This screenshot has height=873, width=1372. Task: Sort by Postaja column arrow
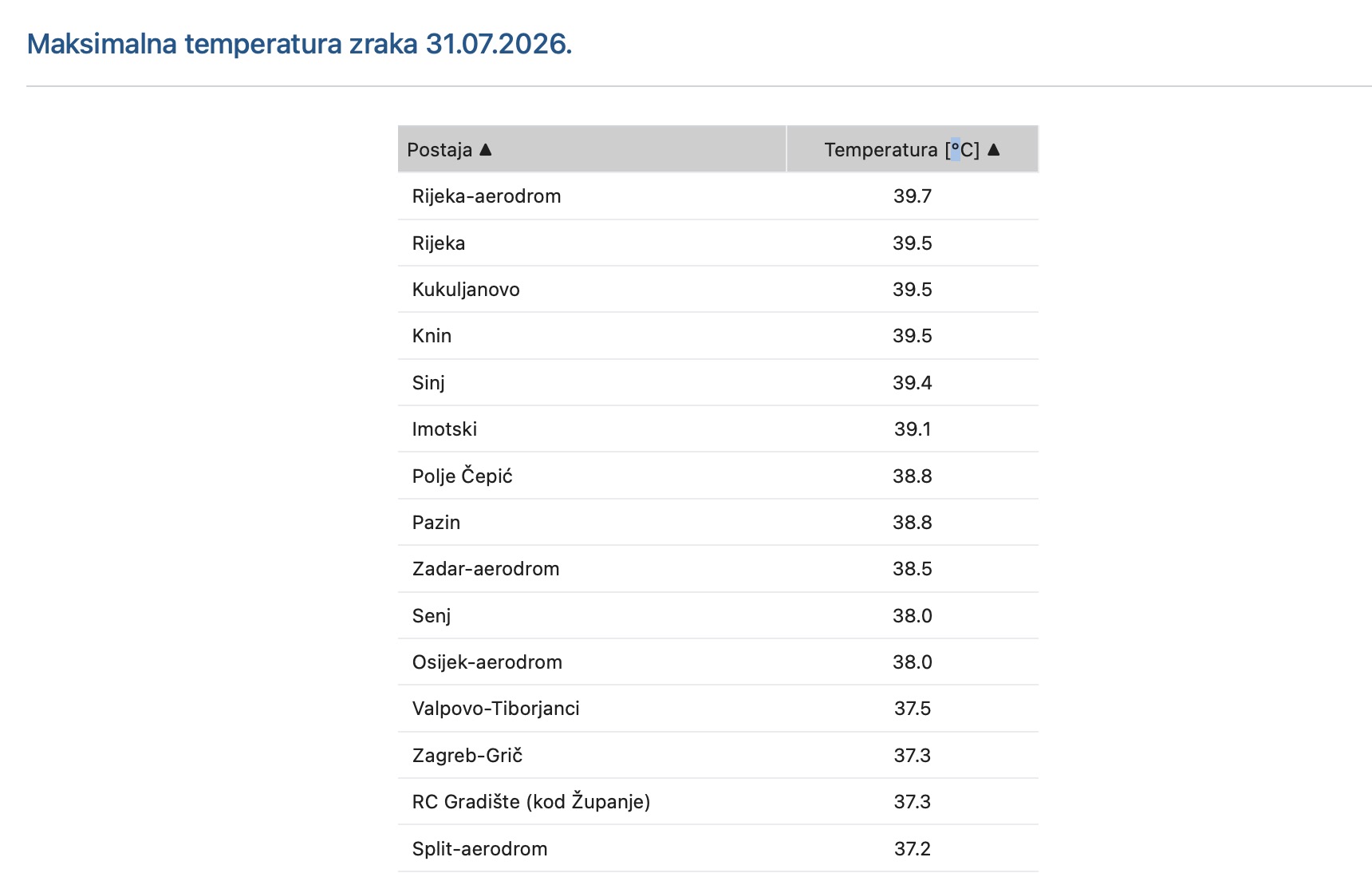tap(485, 149)
